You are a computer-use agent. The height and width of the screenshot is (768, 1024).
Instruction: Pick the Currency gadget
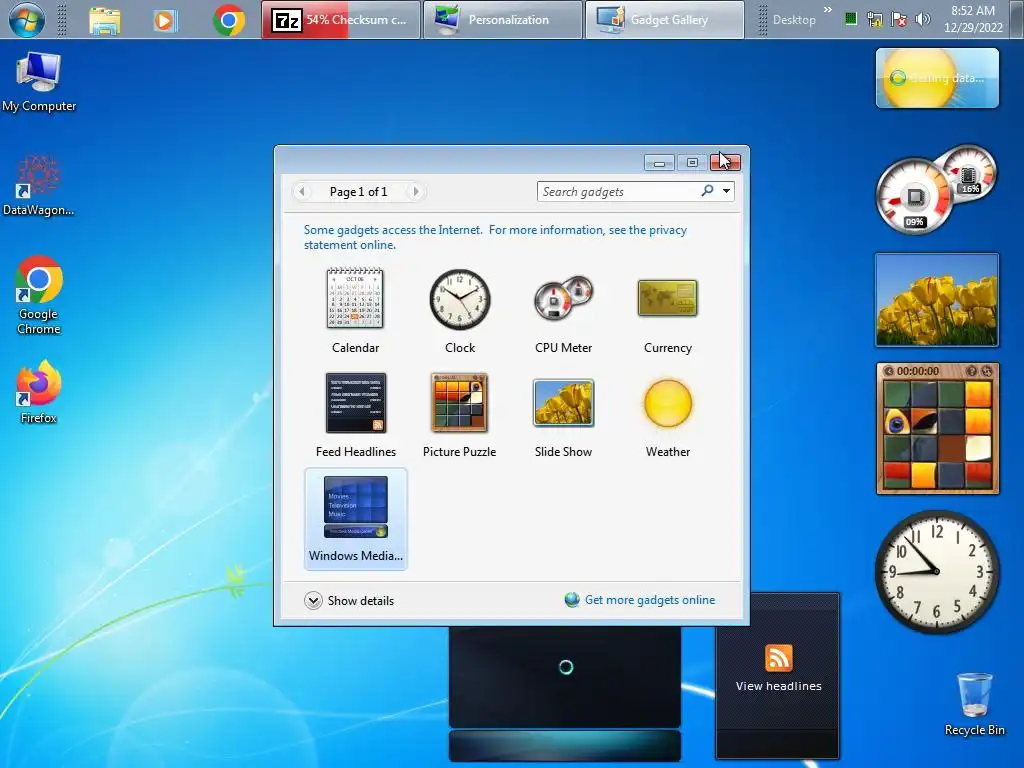667,311
